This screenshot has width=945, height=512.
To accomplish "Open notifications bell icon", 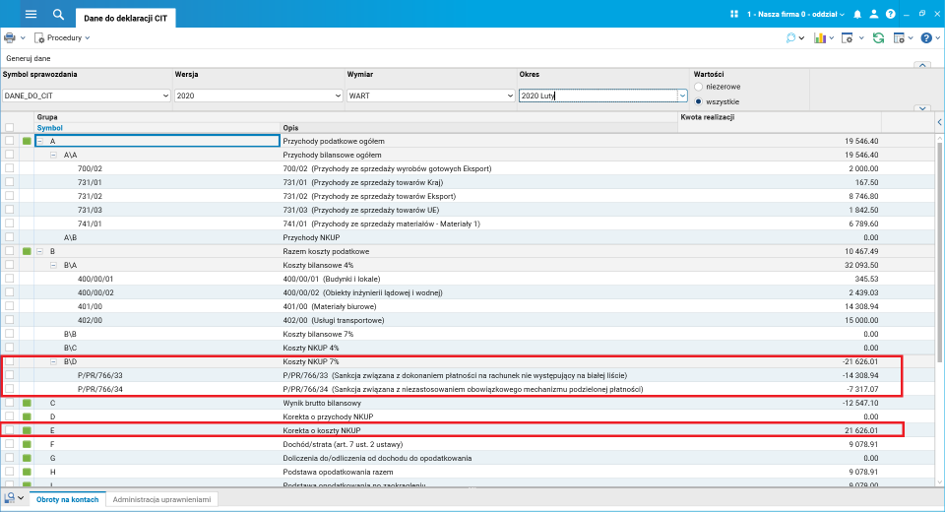I will pos(857,14).
